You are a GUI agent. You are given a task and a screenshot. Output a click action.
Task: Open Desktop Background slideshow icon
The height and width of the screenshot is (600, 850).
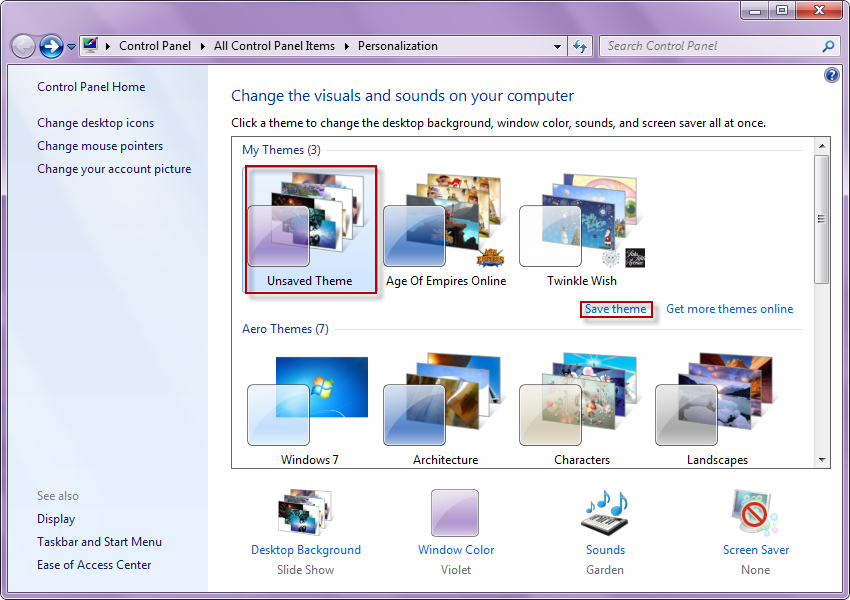coord(305,512)
